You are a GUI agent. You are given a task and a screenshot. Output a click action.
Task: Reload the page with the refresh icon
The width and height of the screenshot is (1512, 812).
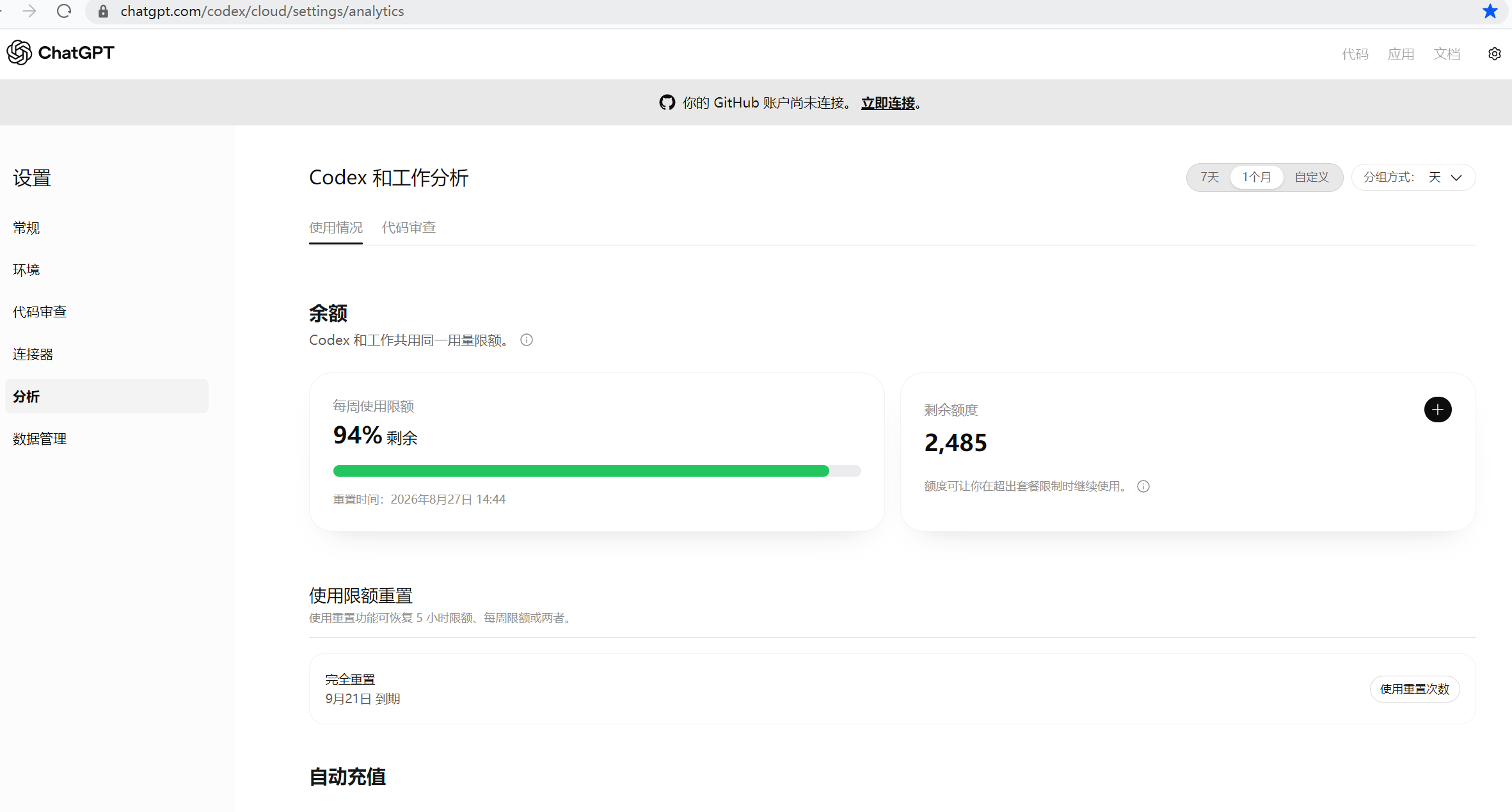[64, 11]
